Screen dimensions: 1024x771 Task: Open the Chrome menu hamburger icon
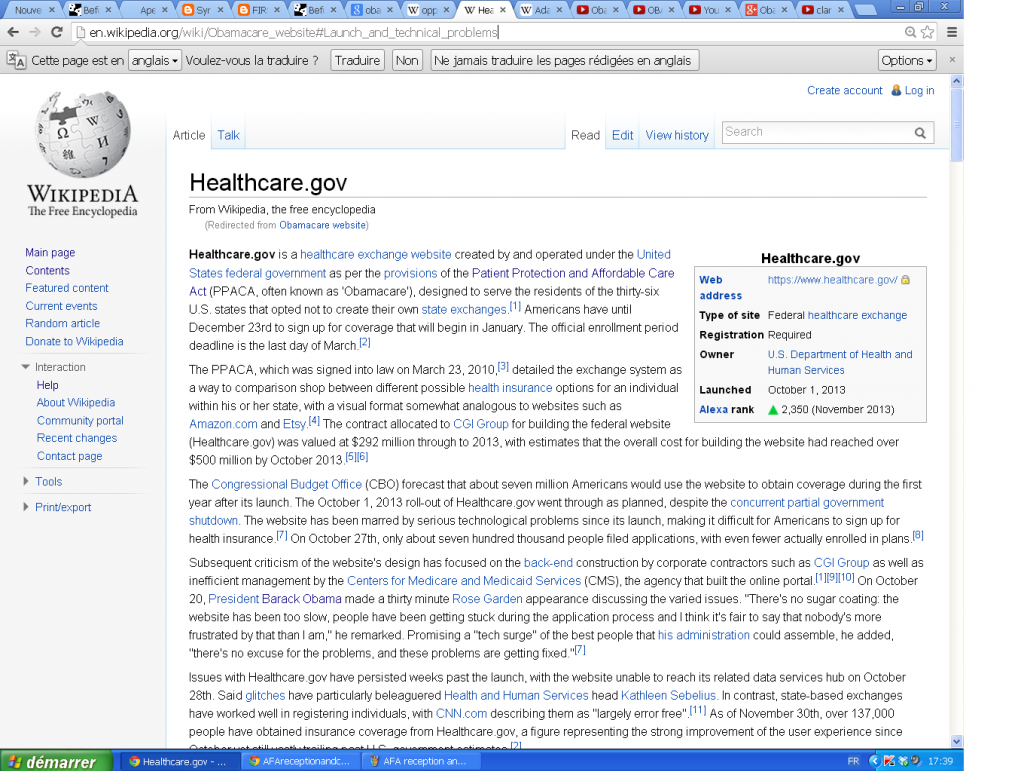[952, 32]
